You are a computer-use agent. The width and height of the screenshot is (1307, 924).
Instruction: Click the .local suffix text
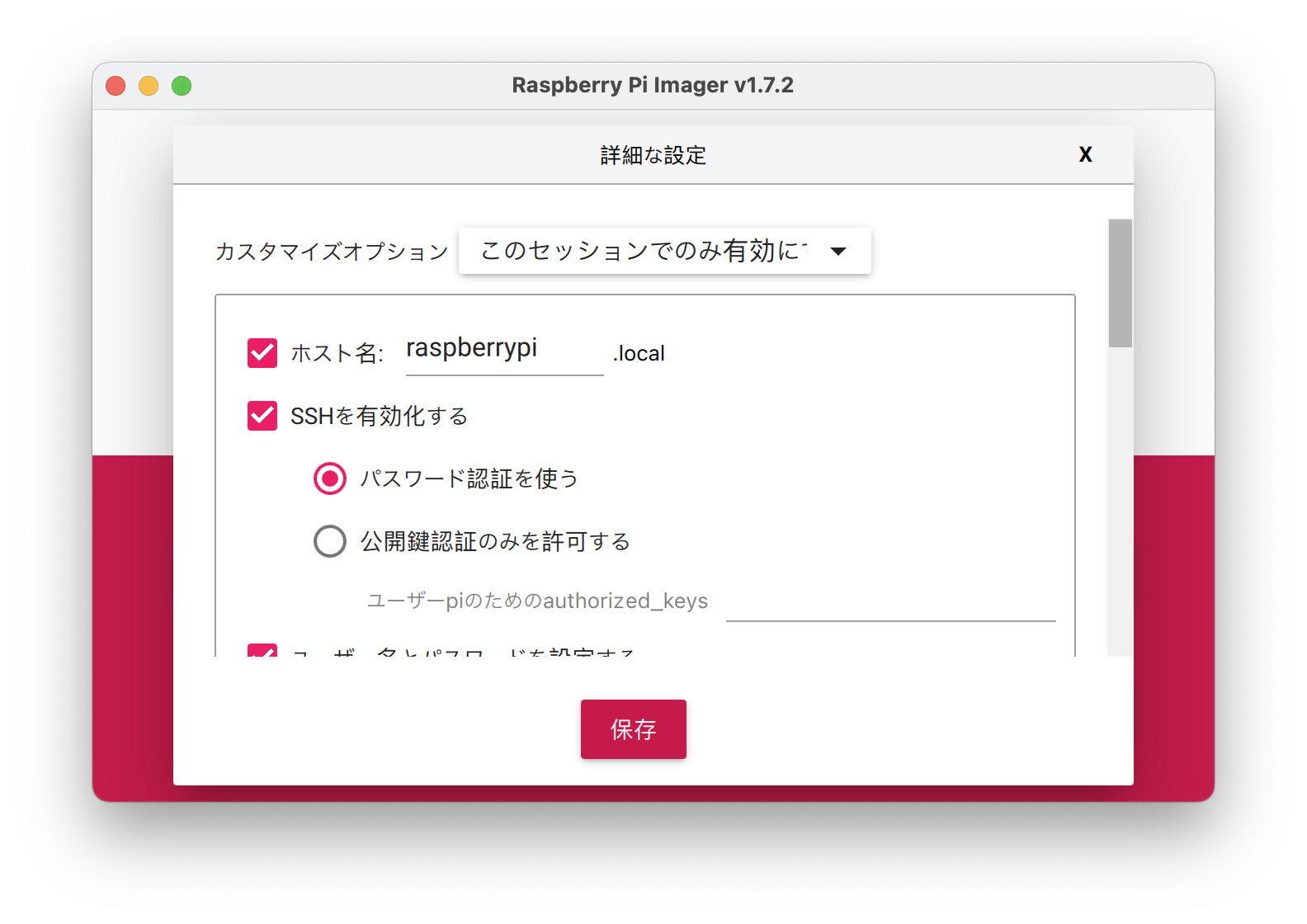tap(639, 353)
